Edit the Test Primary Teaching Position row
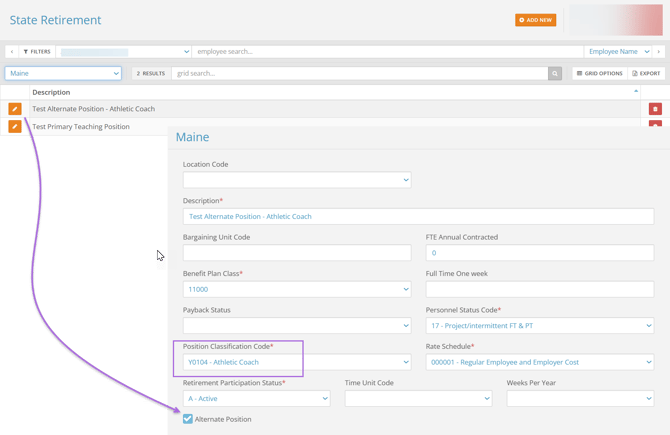 pos(15,127)
